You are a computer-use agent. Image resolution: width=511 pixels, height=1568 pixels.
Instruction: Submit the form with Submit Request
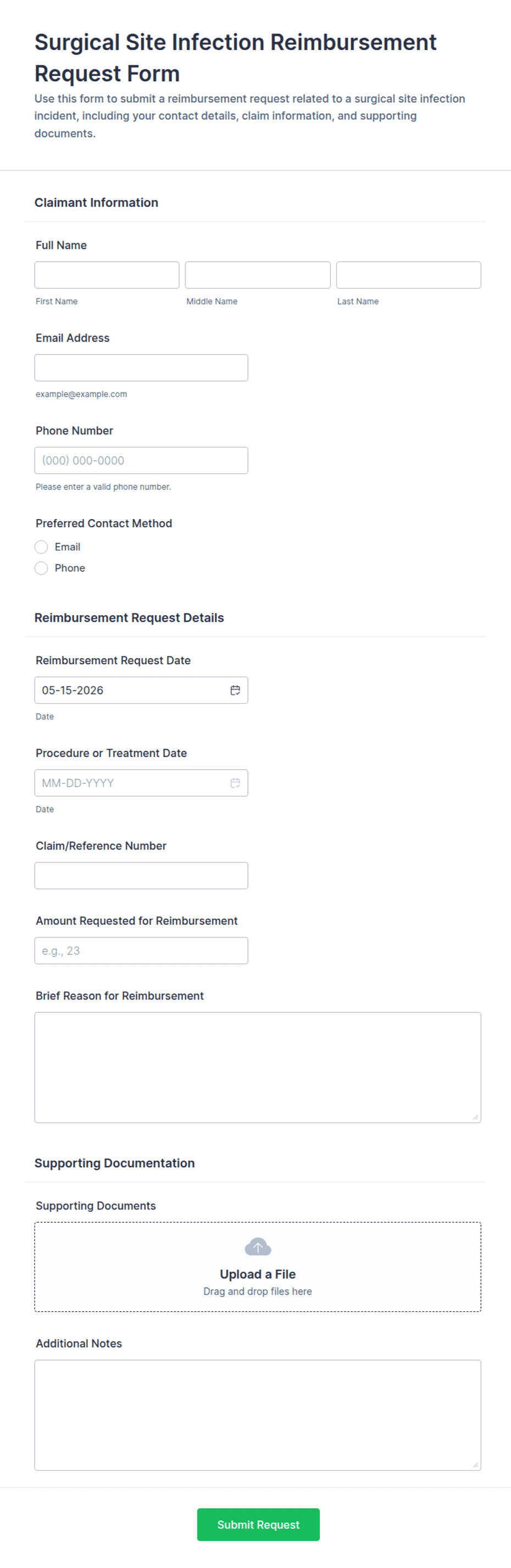[258, 1524]
